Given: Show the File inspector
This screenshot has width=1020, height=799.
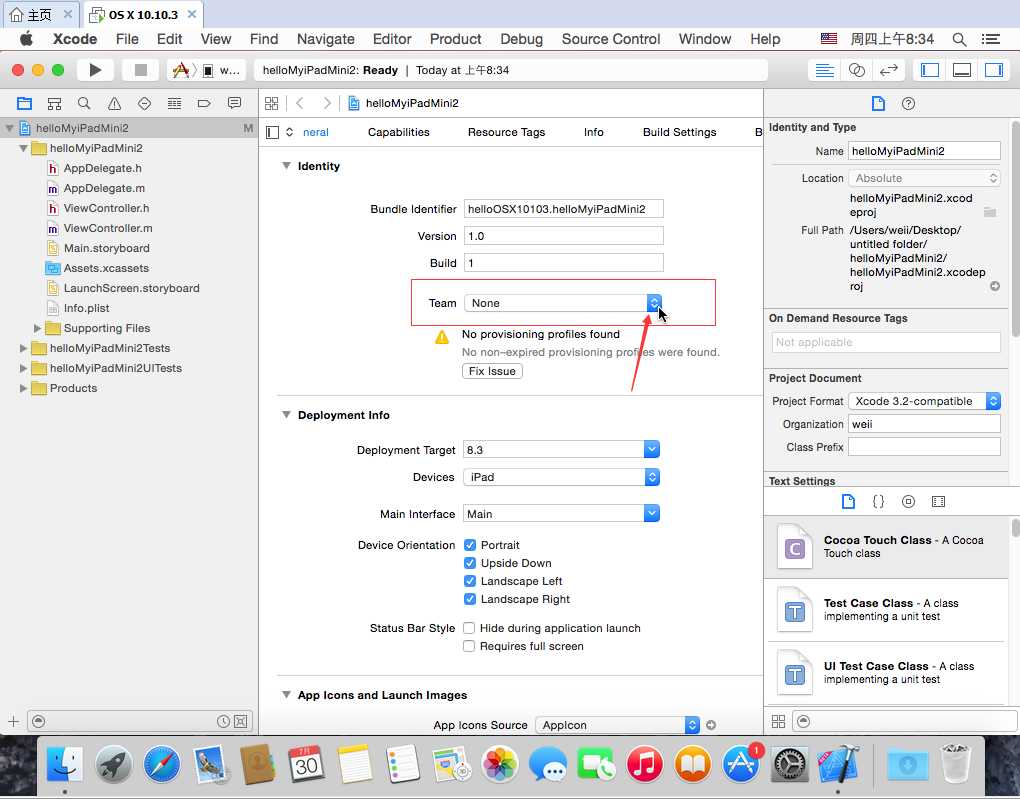Looking at the screenshot, I should pos(878,103).
